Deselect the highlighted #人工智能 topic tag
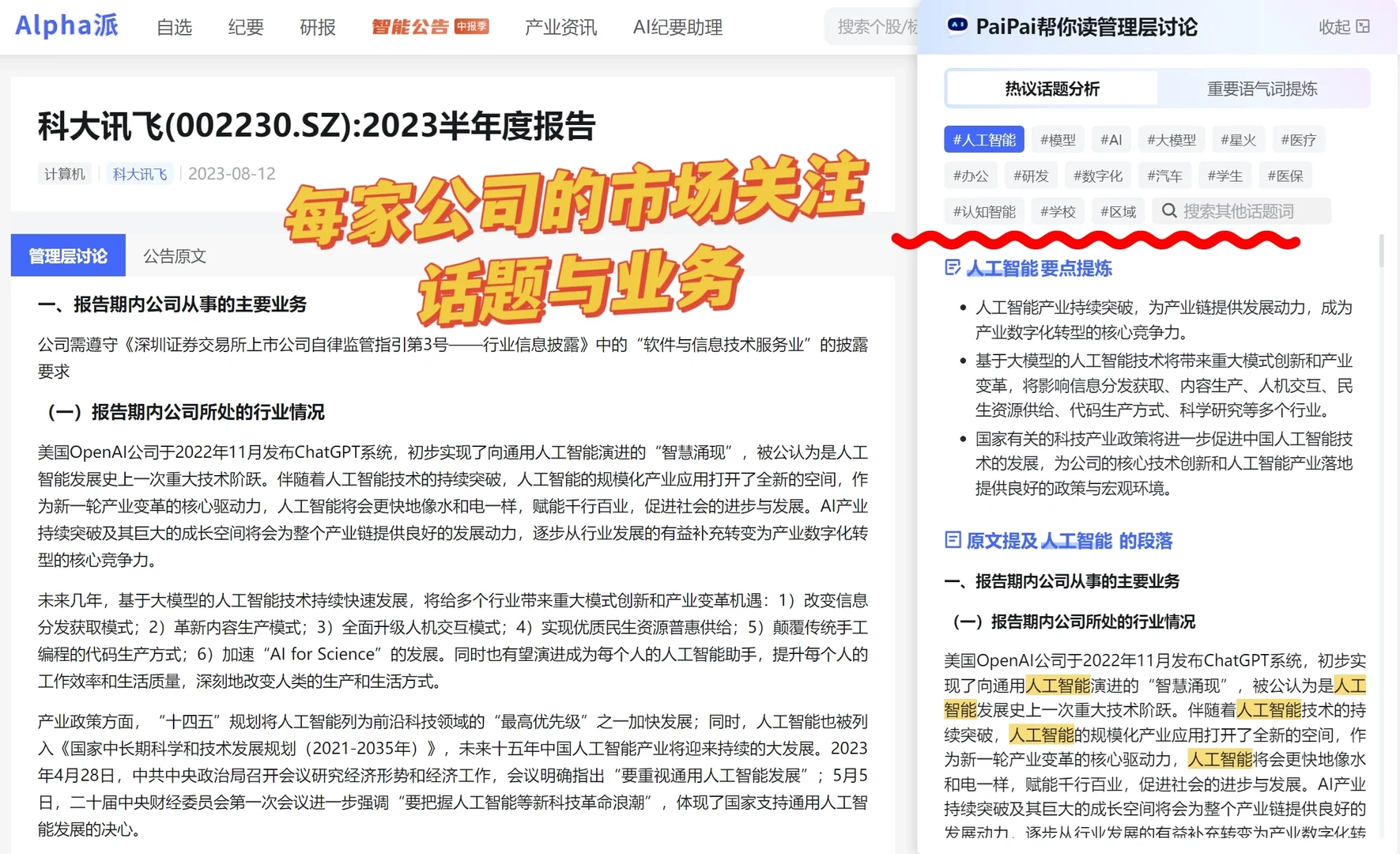The height and width of the screenshot is (854, 1400). pyautogui.click(x=984, y=138)
